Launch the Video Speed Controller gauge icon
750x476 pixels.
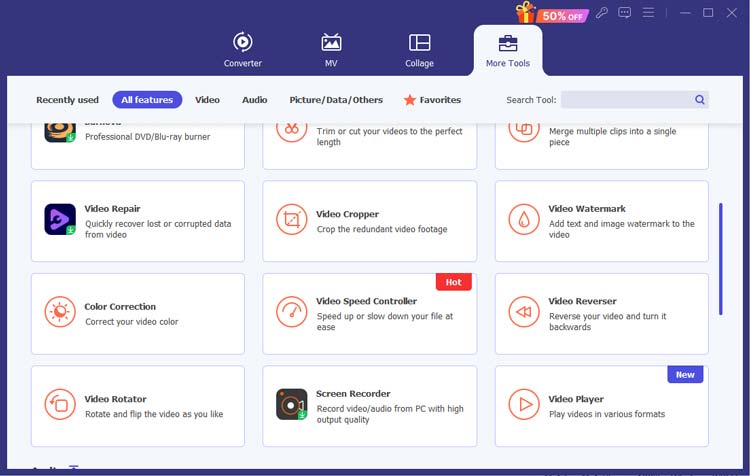pos(292,313)
